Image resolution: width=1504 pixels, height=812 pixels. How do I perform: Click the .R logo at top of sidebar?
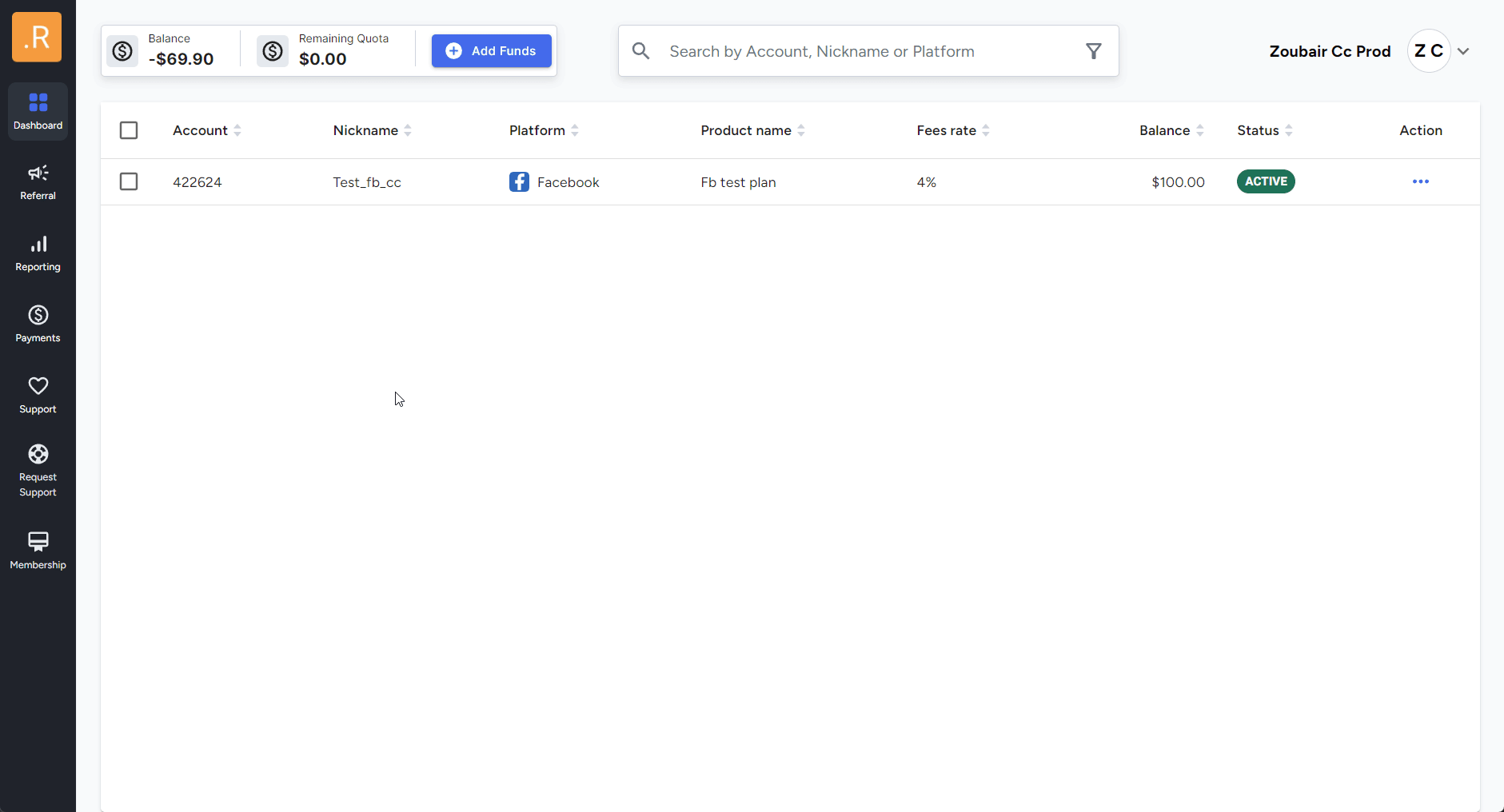coord(36,37)
